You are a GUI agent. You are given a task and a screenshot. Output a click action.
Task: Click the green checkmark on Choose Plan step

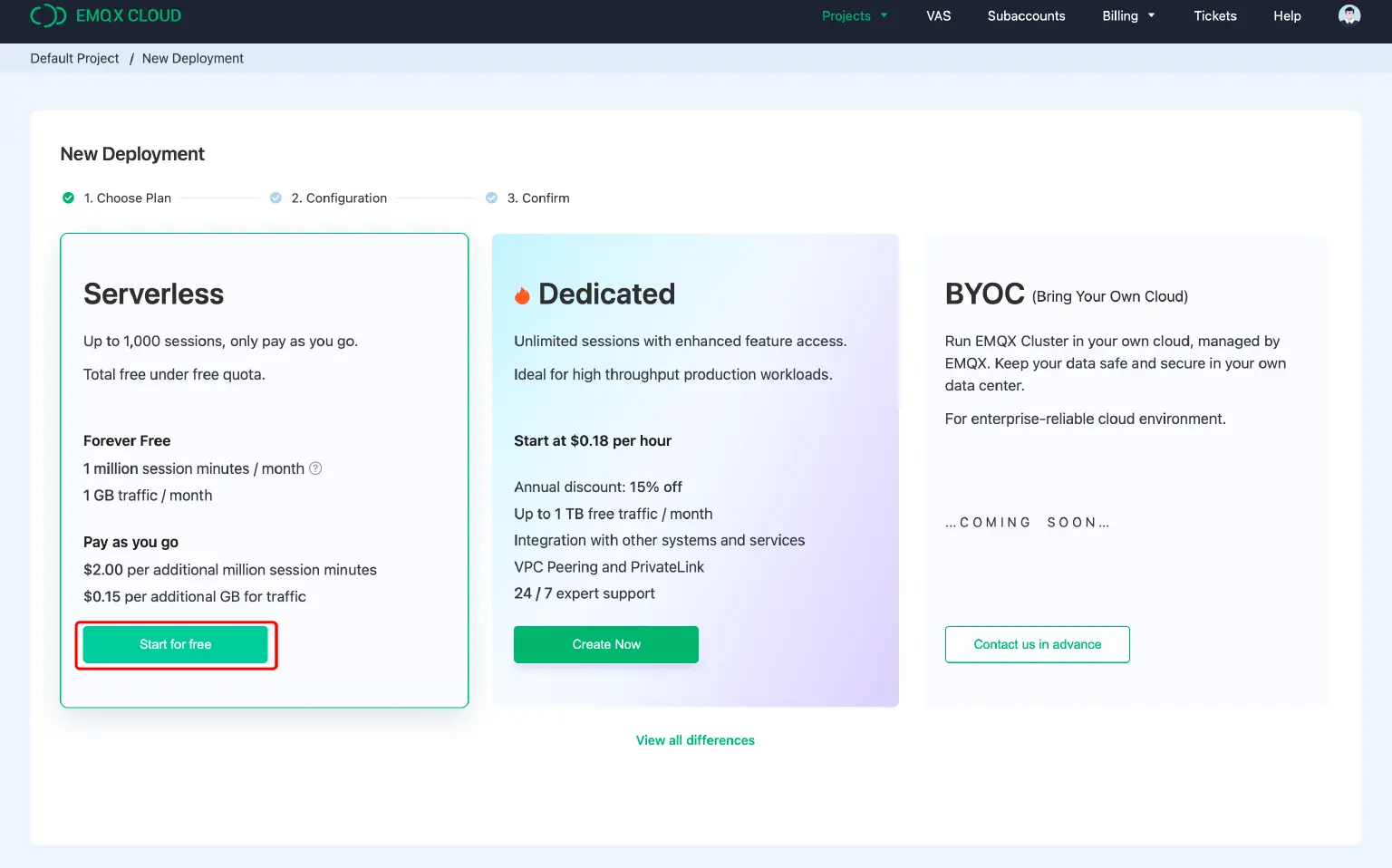[69, 198]
